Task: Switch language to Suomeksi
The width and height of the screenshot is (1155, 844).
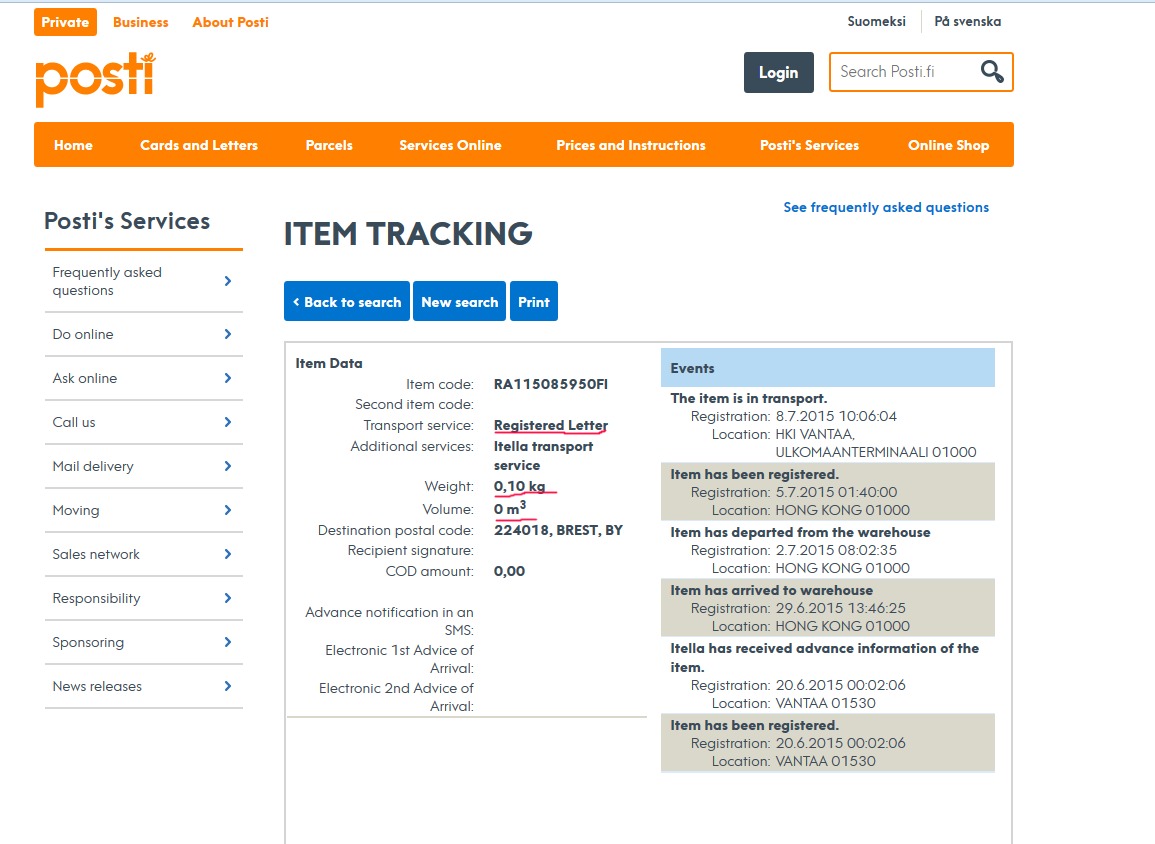Action: pos(877,21)
